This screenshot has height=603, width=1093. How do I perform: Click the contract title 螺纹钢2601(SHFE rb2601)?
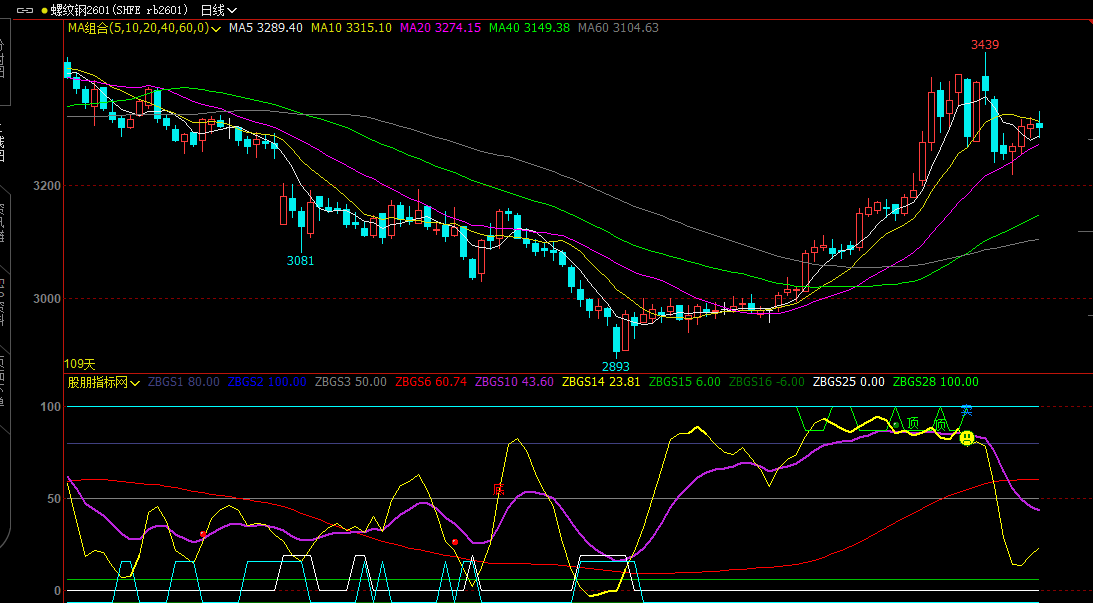click(x=120, y=10)
